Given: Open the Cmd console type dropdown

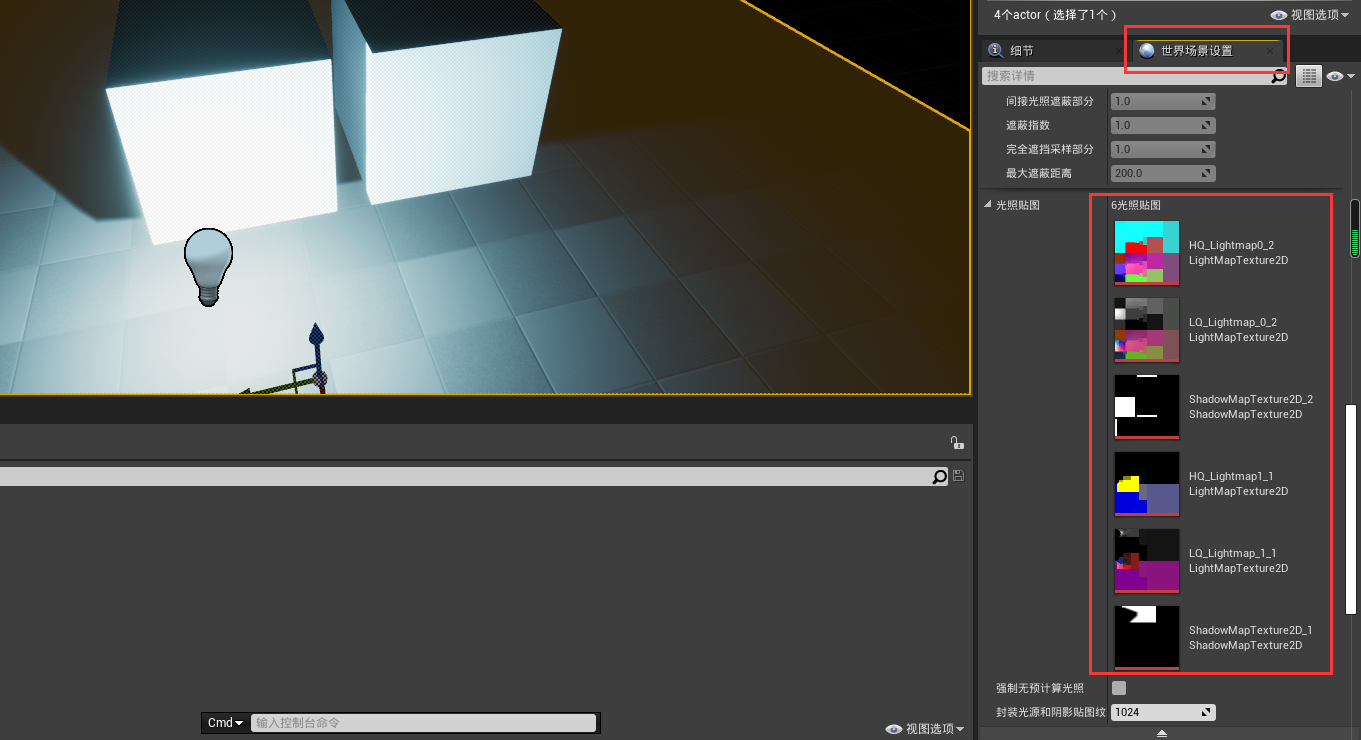Looking at the screenshot, I should coord(225,723).
